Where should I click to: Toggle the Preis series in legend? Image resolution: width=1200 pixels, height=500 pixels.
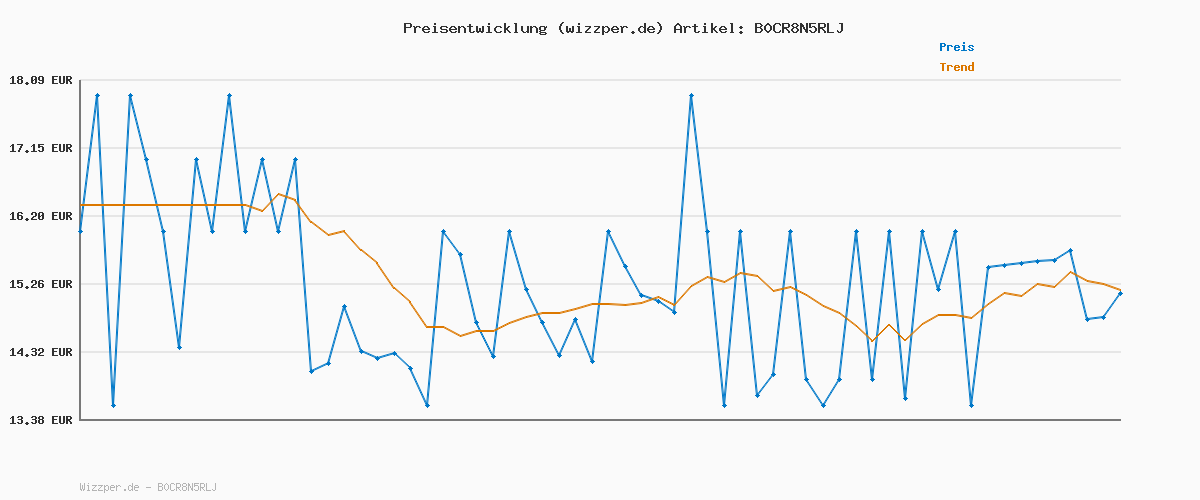click(x=956, y=47)
